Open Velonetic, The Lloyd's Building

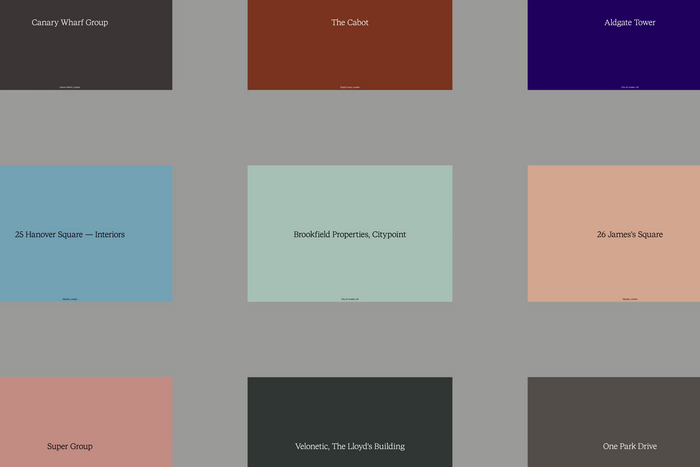[x=350, y=446]
